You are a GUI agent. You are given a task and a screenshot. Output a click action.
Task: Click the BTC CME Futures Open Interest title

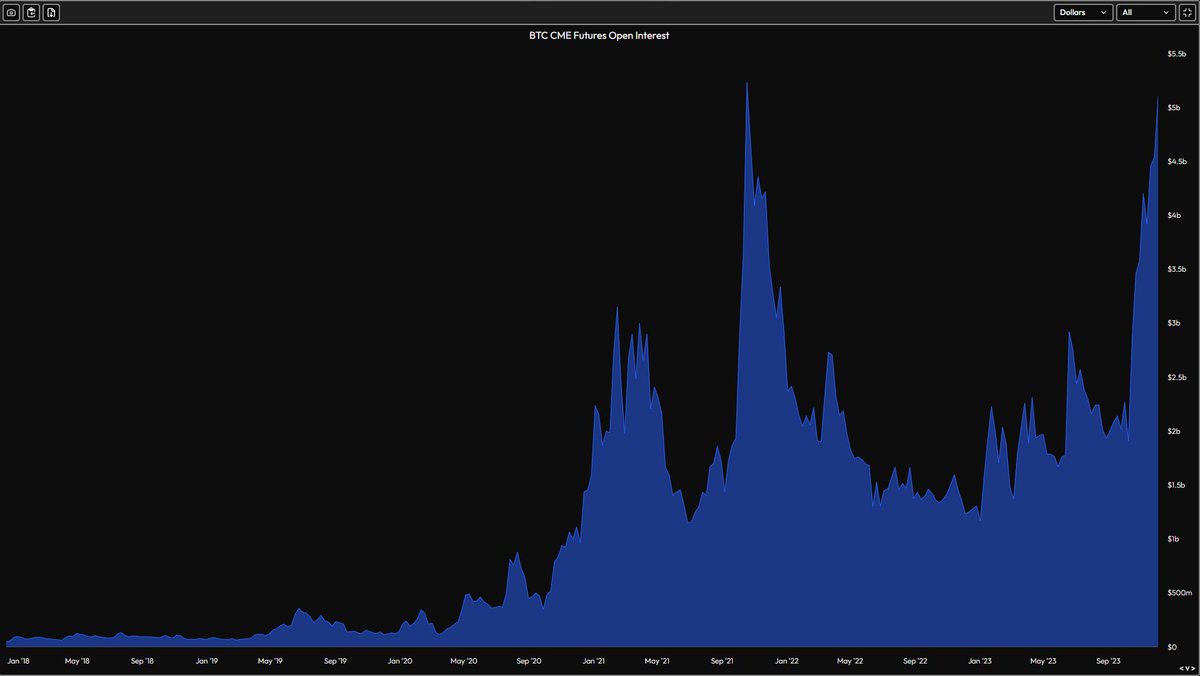click(x=599, y=35)
